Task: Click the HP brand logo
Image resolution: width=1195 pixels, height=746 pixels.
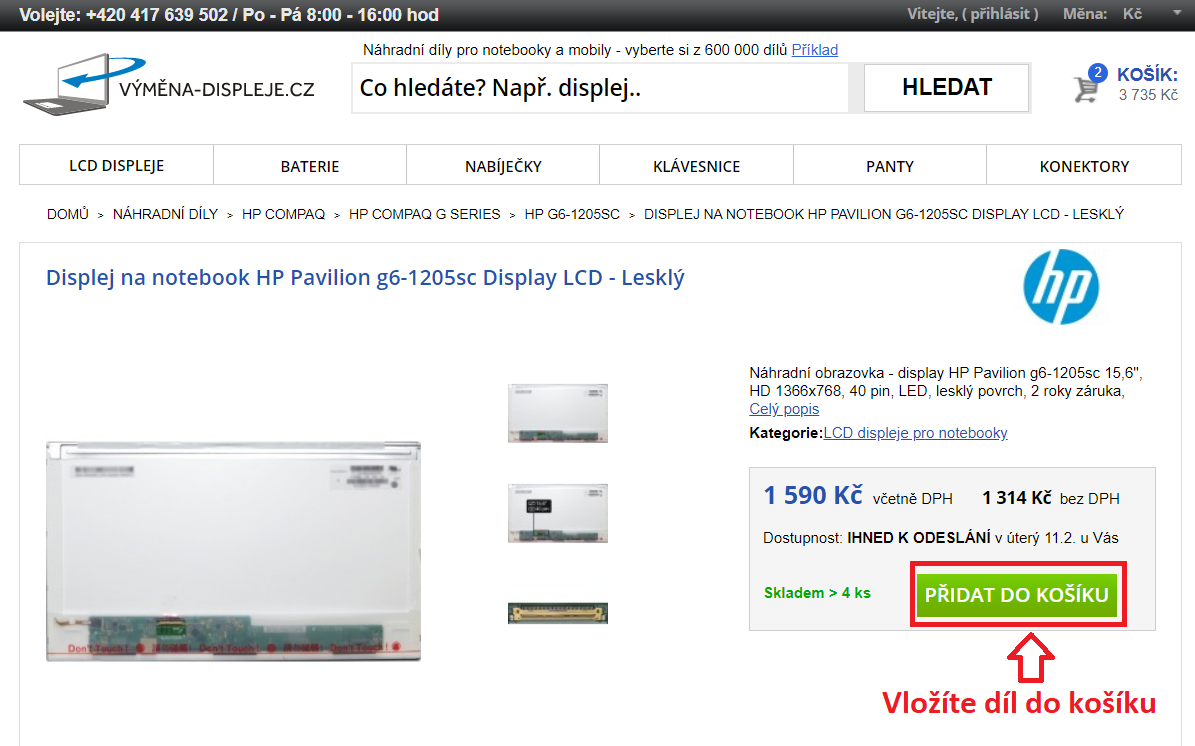Action: pos(1061,287)
